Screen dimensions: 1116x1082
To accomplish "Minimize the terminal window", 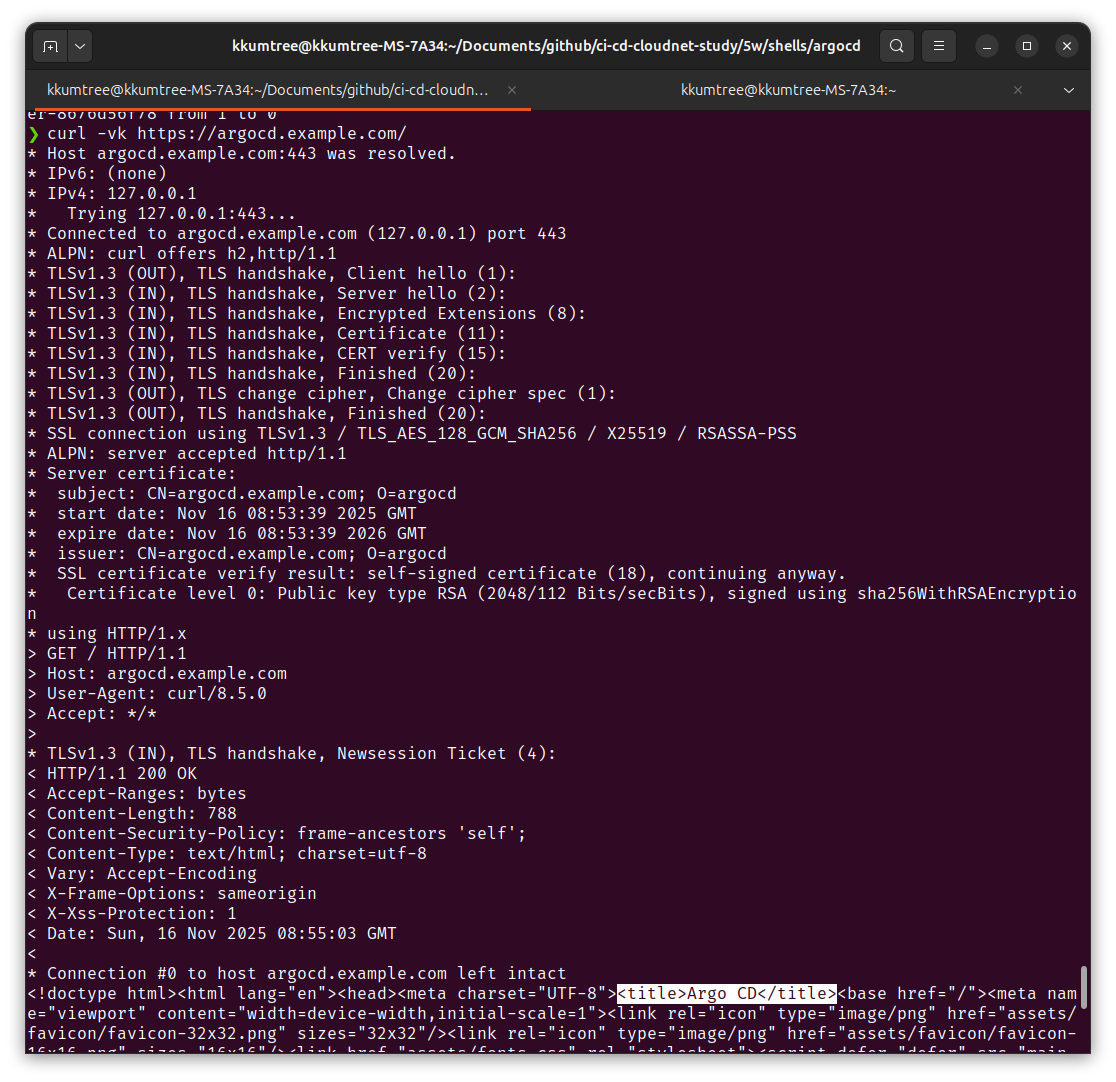I will coord(986,46).
